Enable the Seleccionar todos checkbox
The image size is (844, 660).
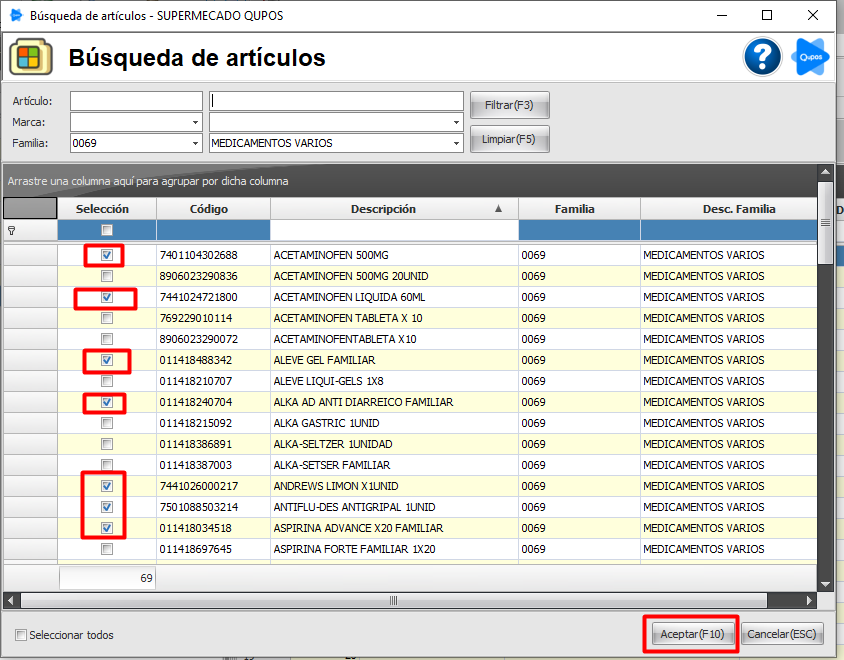click(x=21, y=634)
